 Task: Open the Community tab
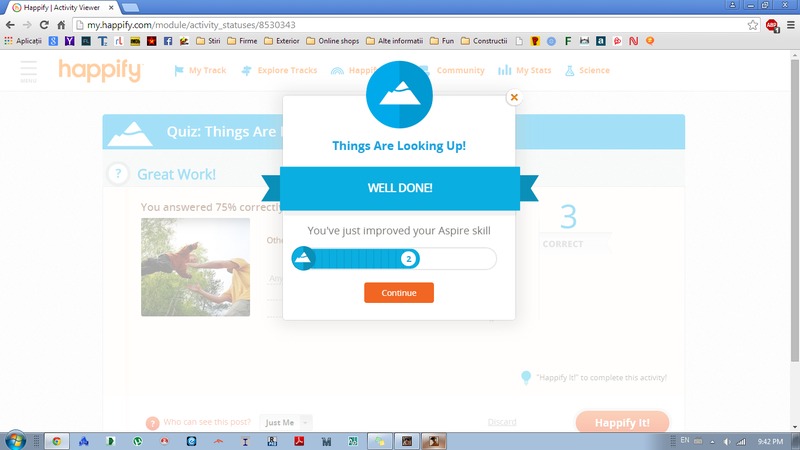point(460,70)
